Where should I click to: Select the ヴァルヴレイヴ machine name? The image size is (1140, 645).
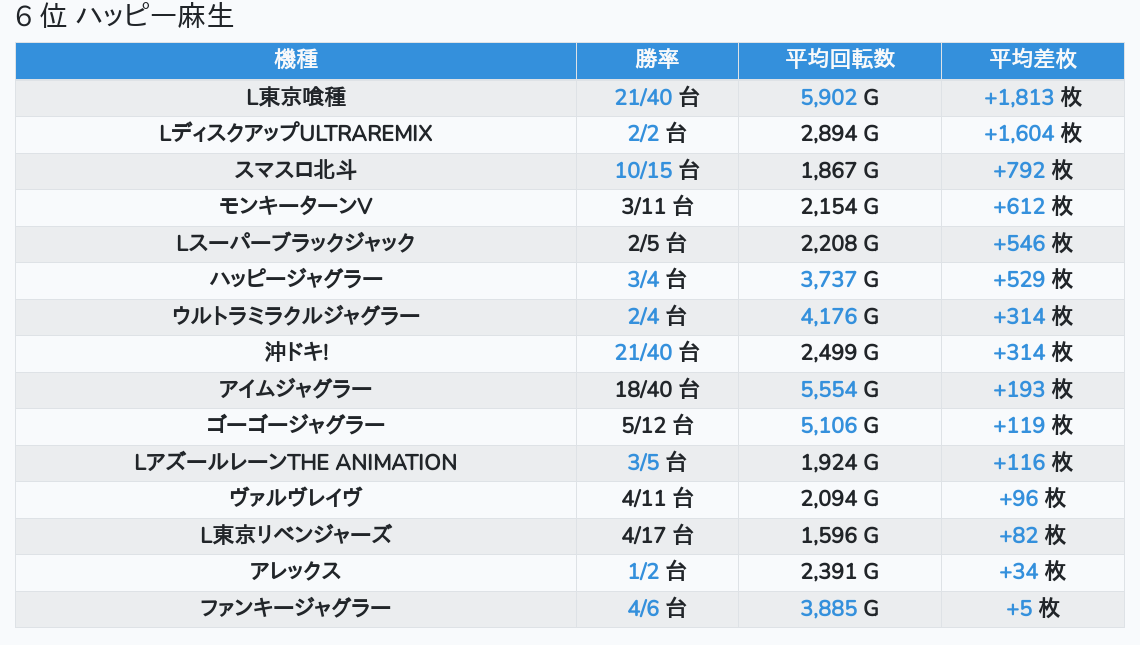[x=296, y=499]
